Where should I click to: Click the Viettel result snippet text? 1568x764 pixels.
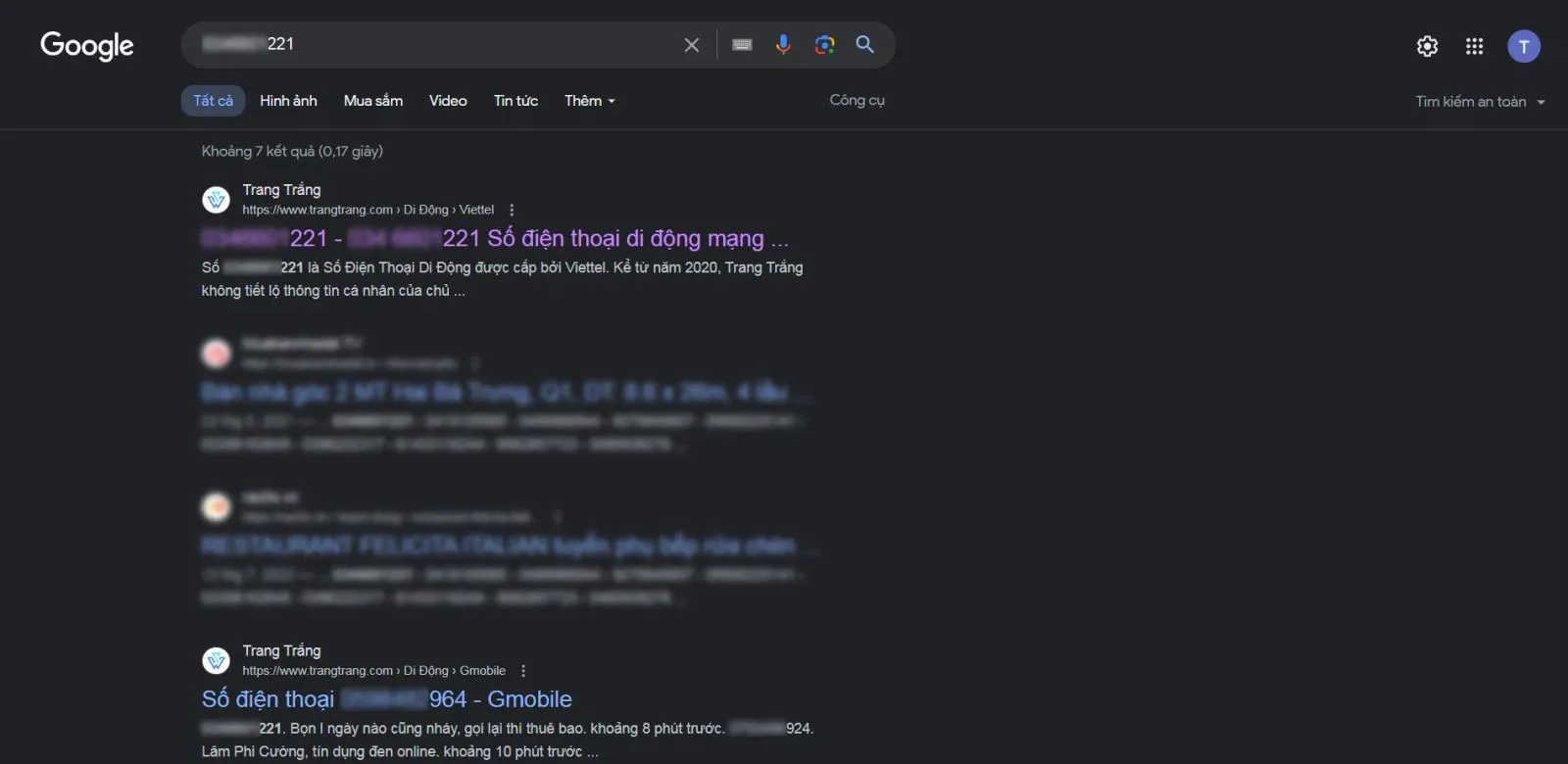point(502,279)
